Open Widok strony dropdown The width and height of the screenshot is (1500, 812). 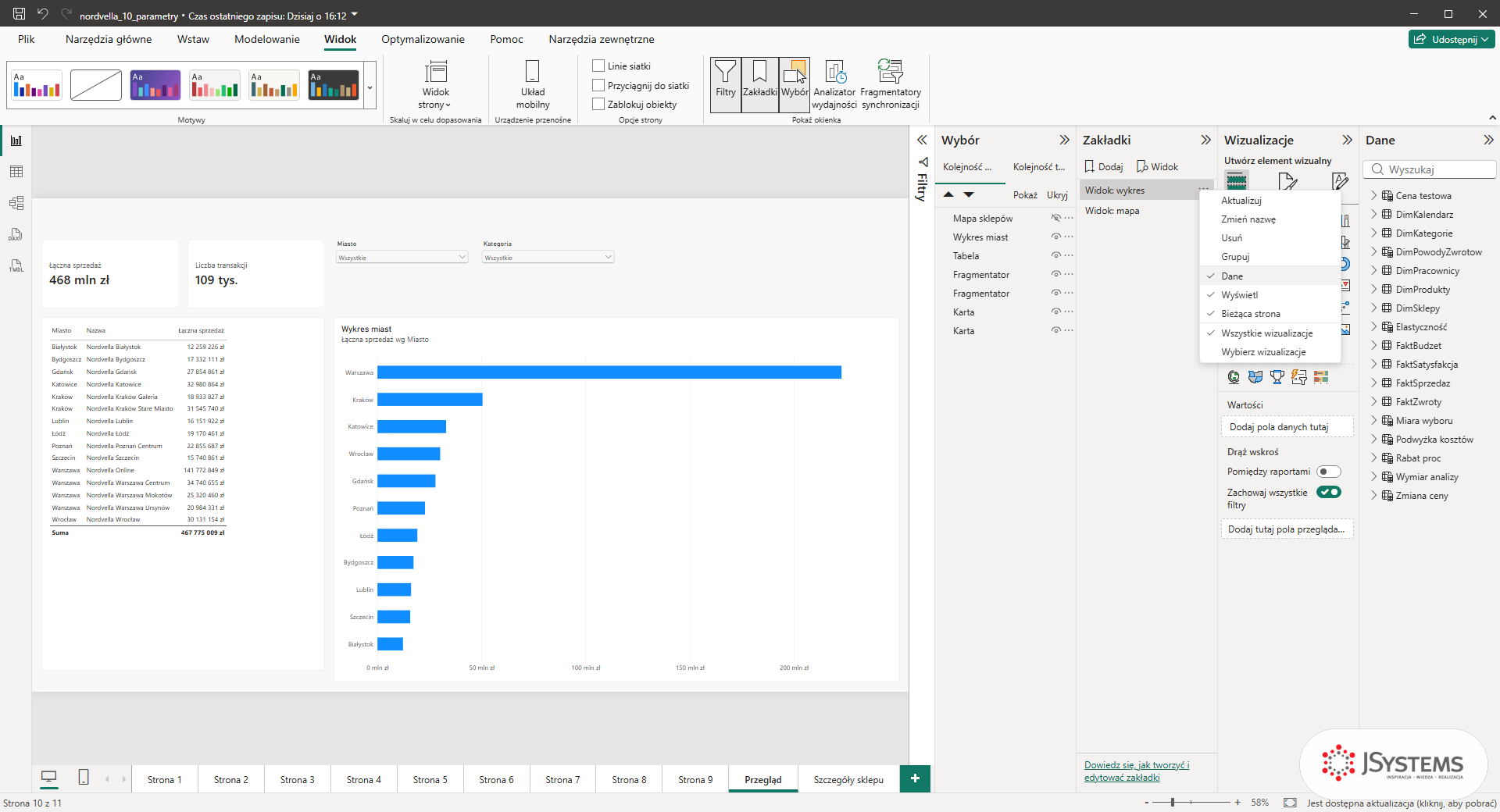(x=435, y=84)
